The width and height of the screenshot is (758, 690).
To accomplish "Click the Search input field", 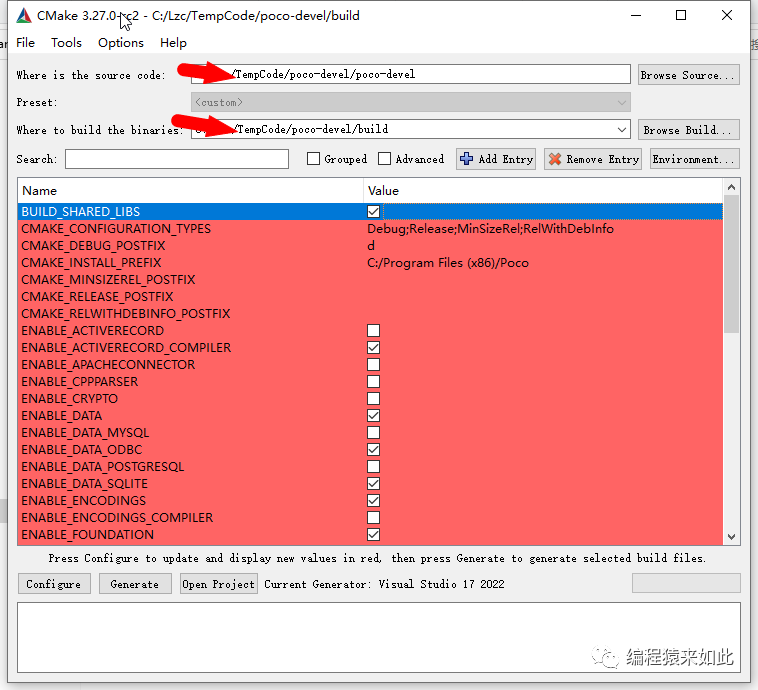I will [177, 159].
